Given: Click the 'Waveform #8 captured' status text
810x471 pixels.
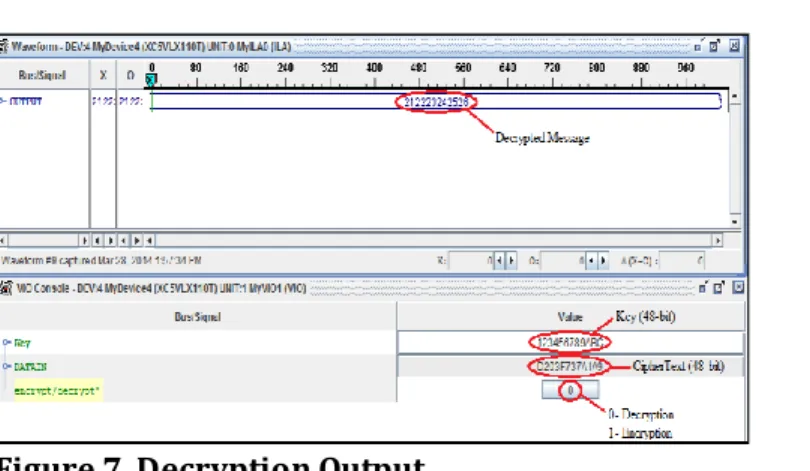Looking at the screenshot, I should pos(101,260).
